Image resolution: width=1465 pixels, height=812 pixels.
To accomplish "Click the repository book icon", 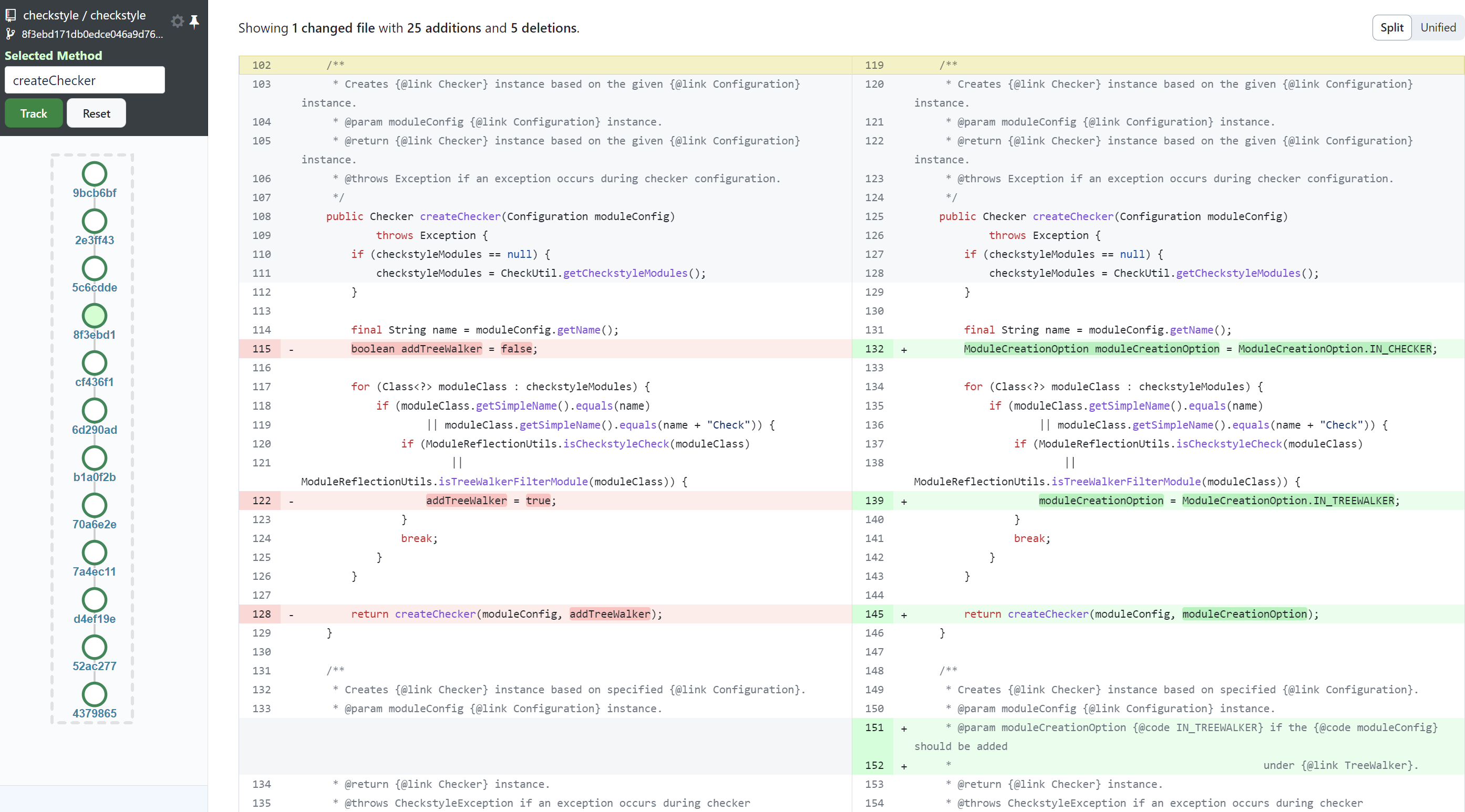I will click(10, 15).
